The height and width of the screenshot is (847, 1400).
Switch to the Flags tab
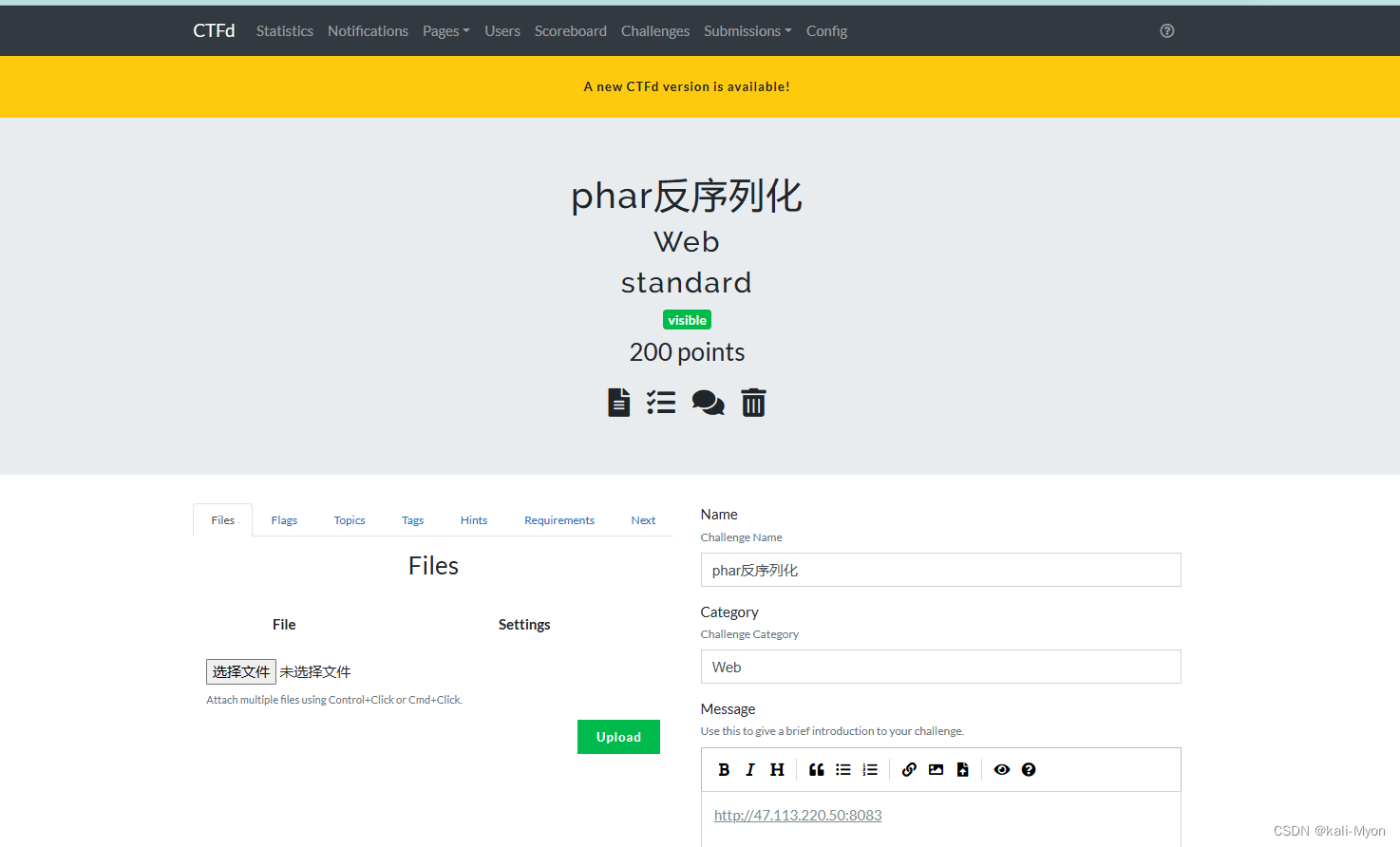(284, 519)
